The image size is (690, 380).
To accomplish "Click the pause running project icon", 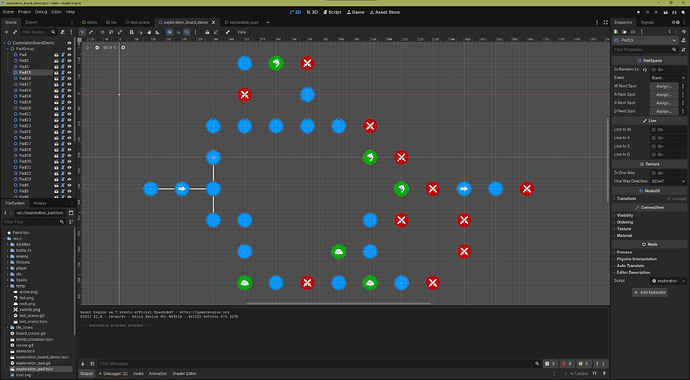I will tap(647, 12).
